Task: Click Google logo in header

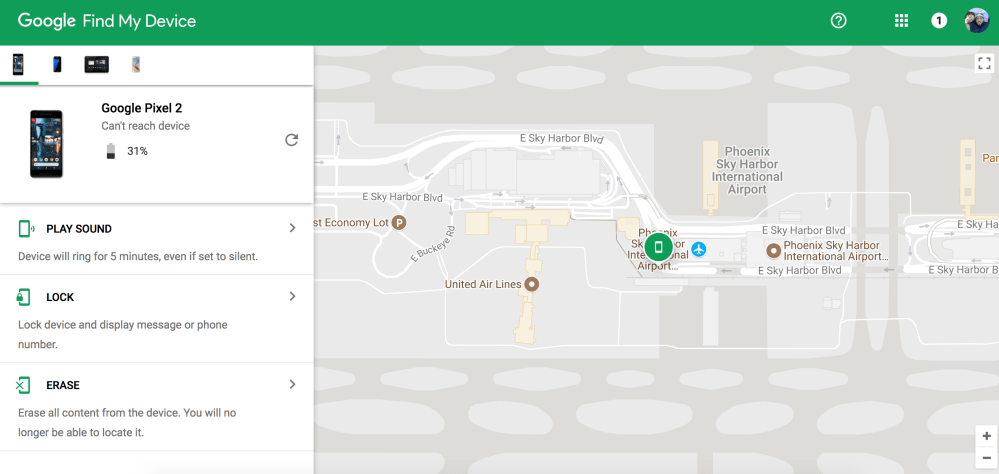Action: (x=47, y=21)
